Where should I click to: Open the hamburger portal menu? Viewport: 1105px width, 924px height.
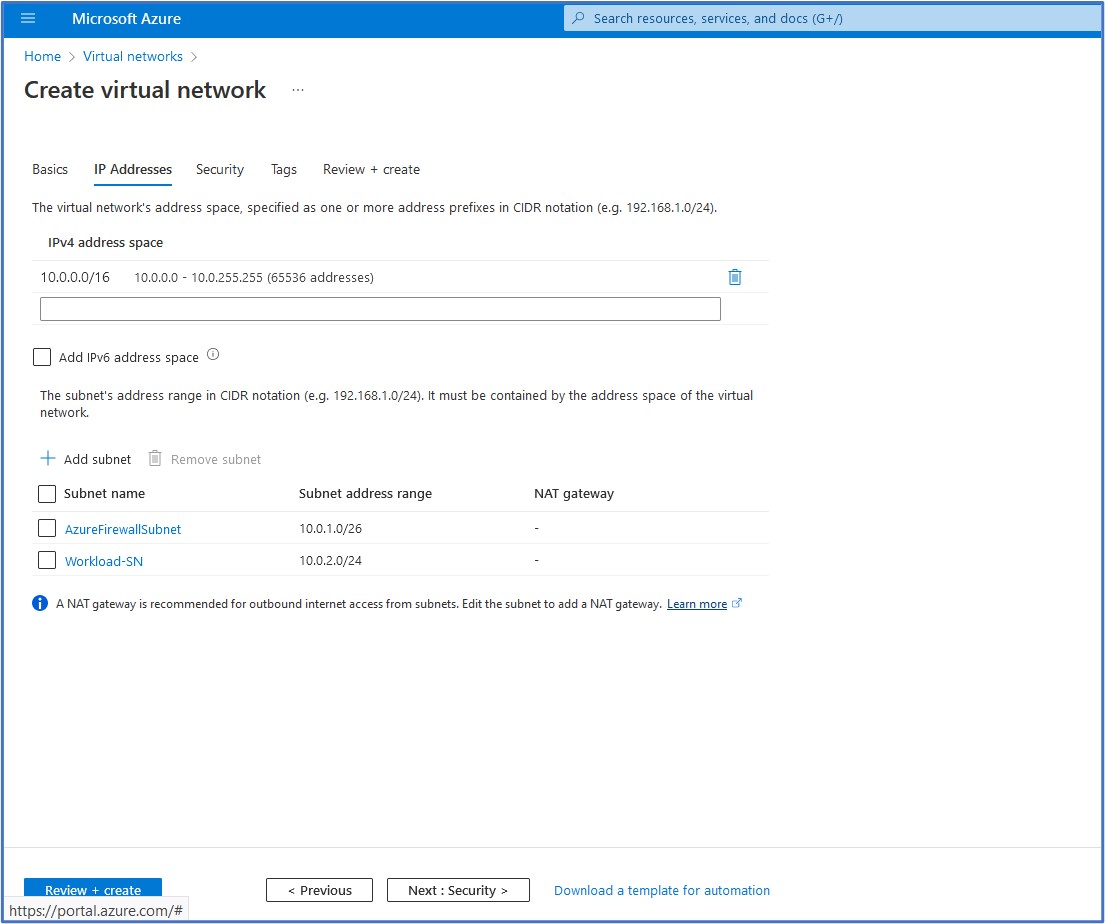(28, 19)
